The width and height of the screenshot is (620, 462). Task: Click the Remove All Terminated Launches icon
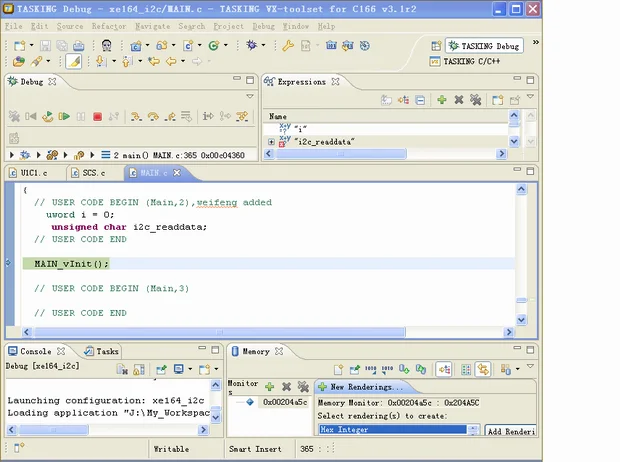(14, 116)
